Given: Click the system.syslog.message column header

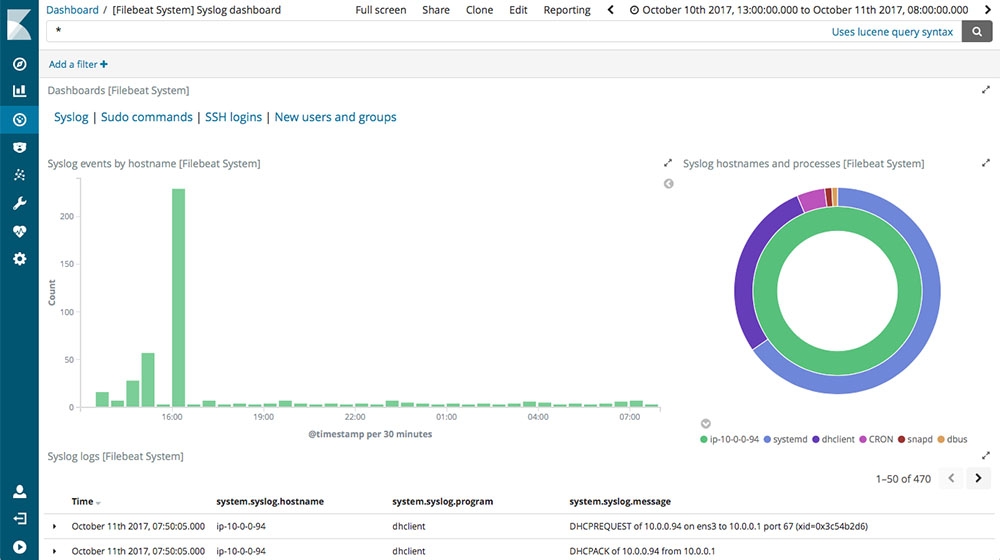Looking at the screenshot, I should [620, 501].
